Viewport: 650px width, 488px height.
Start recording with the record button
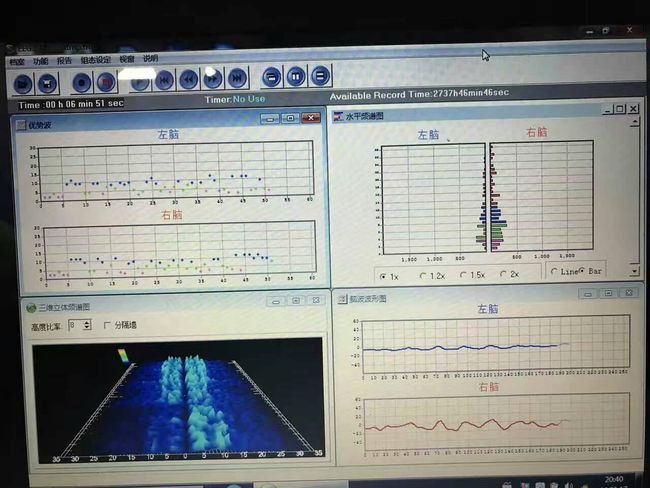tap(82, 83)
